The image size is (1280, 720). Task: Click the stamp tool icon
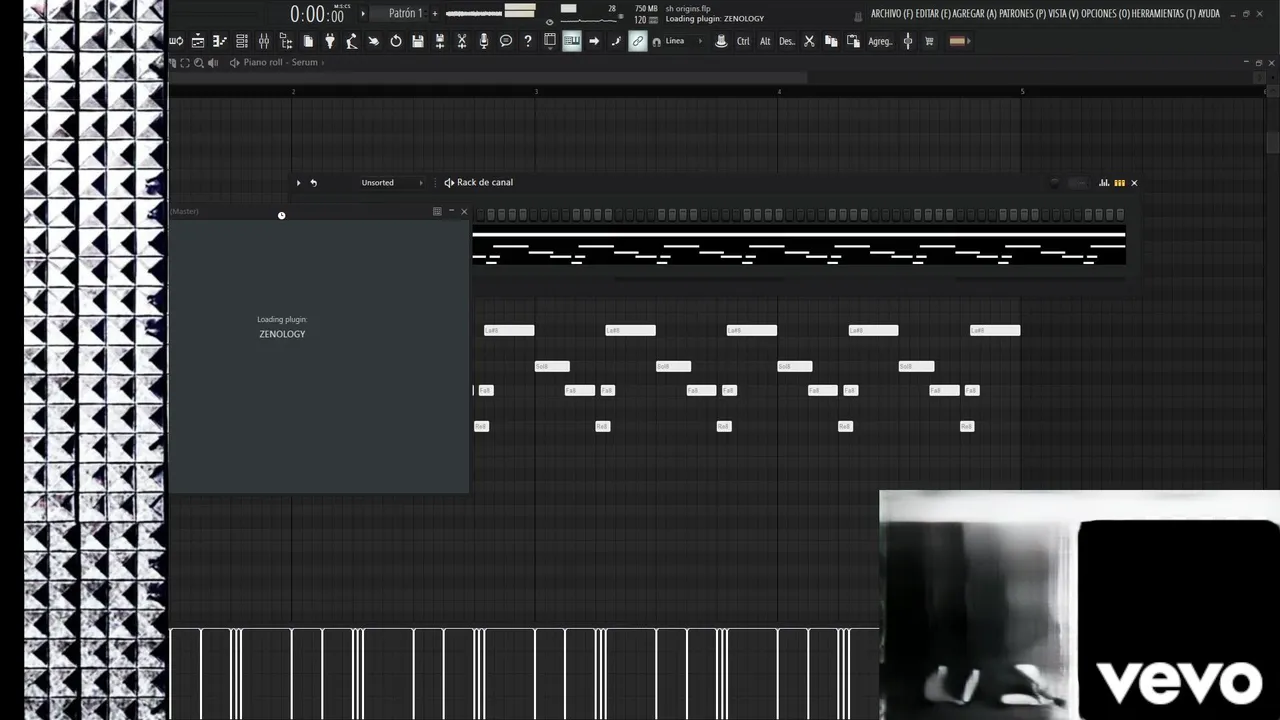point(721,41)
